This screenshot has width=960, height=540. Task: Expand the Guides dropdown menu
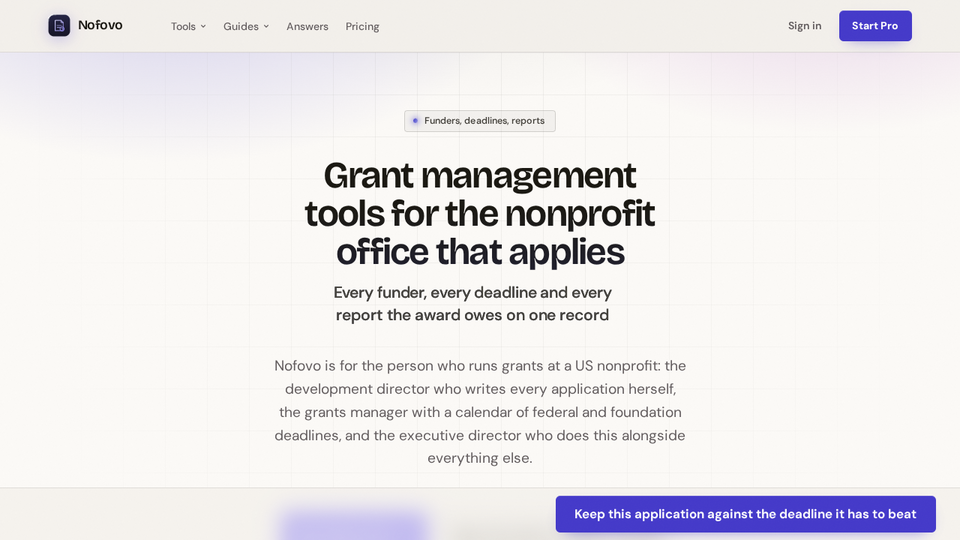pyautogui.click(x=246, y=26)
